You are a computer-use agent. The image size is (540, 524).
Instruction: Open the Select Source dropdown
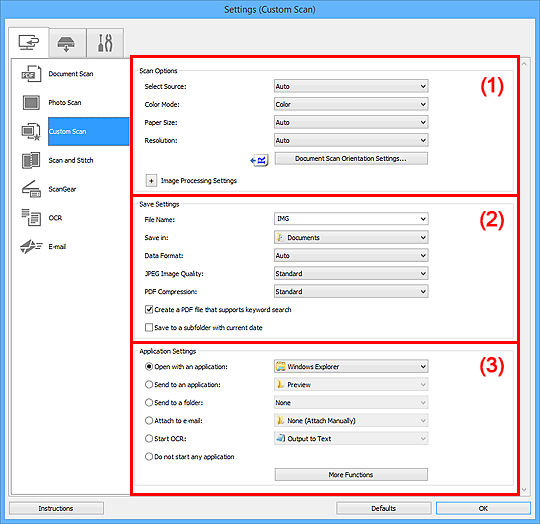coord(351,86)
